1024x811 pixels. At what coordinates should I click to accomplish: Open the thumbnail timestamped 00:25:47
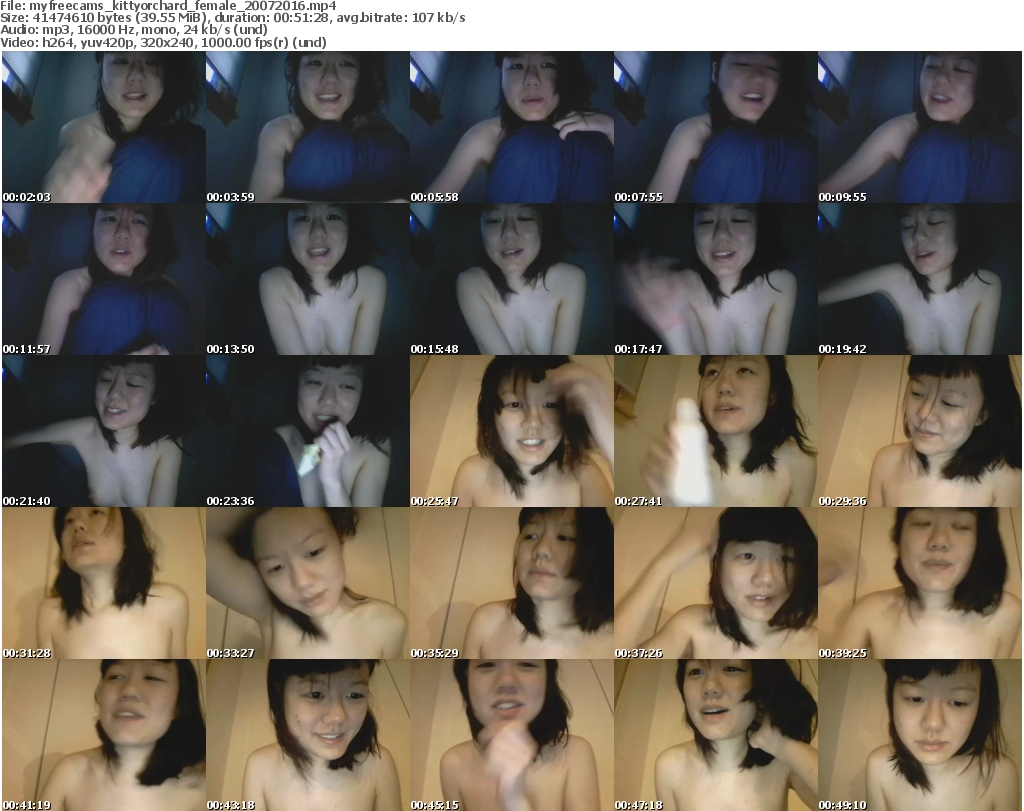[511, 432]
